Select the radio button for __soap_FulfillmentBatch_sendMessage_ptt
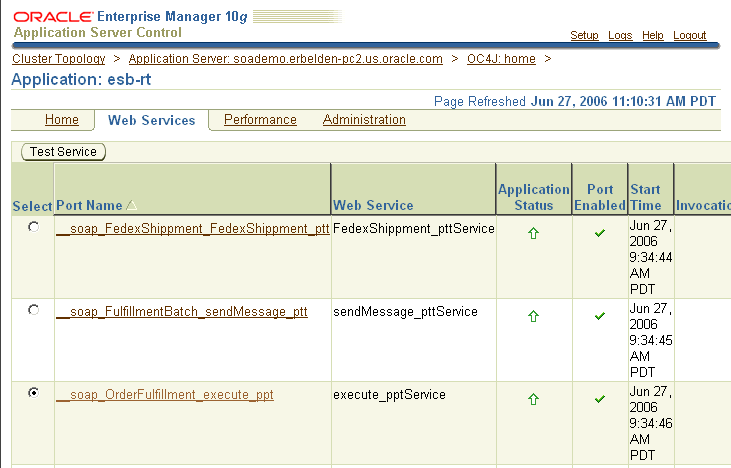This screenshot has height=468, width=731. pos(33,310)
